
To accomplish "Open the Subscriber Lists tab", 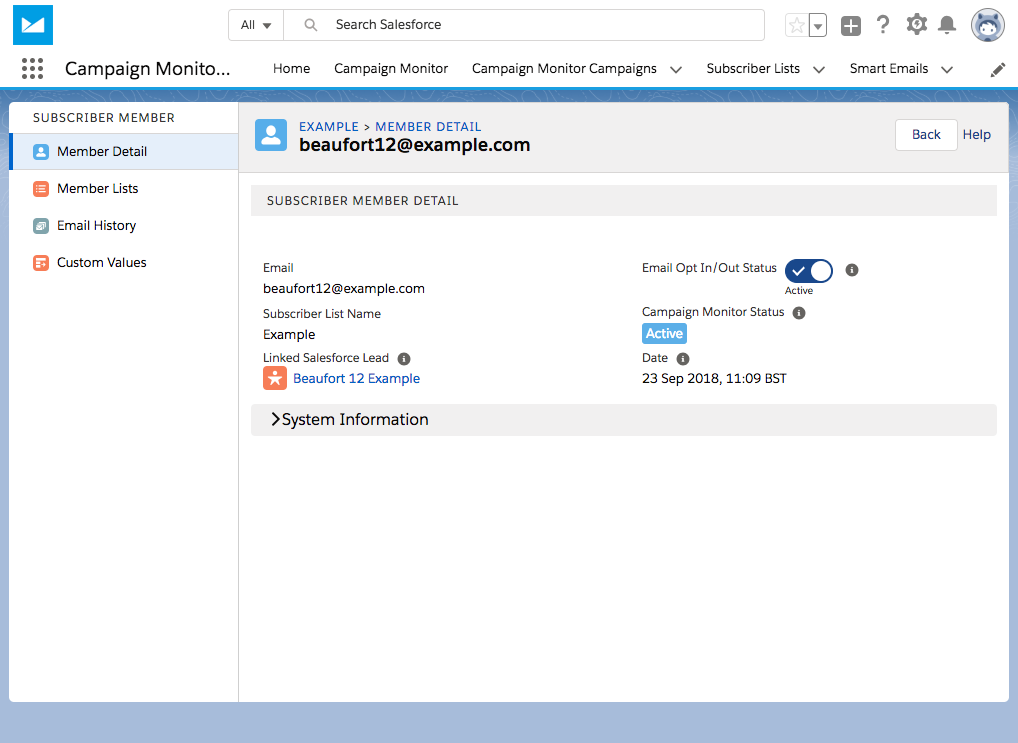I will point(753,69).
